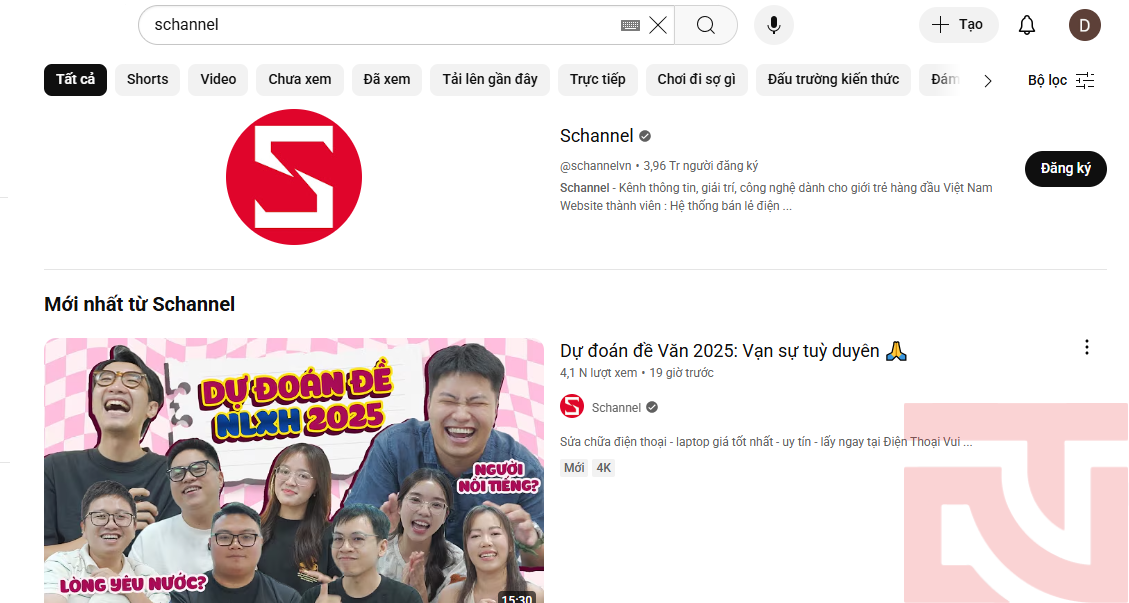
Task: Click the video description starting Sửa chữa điện thoại
Action: pos(766,442)
